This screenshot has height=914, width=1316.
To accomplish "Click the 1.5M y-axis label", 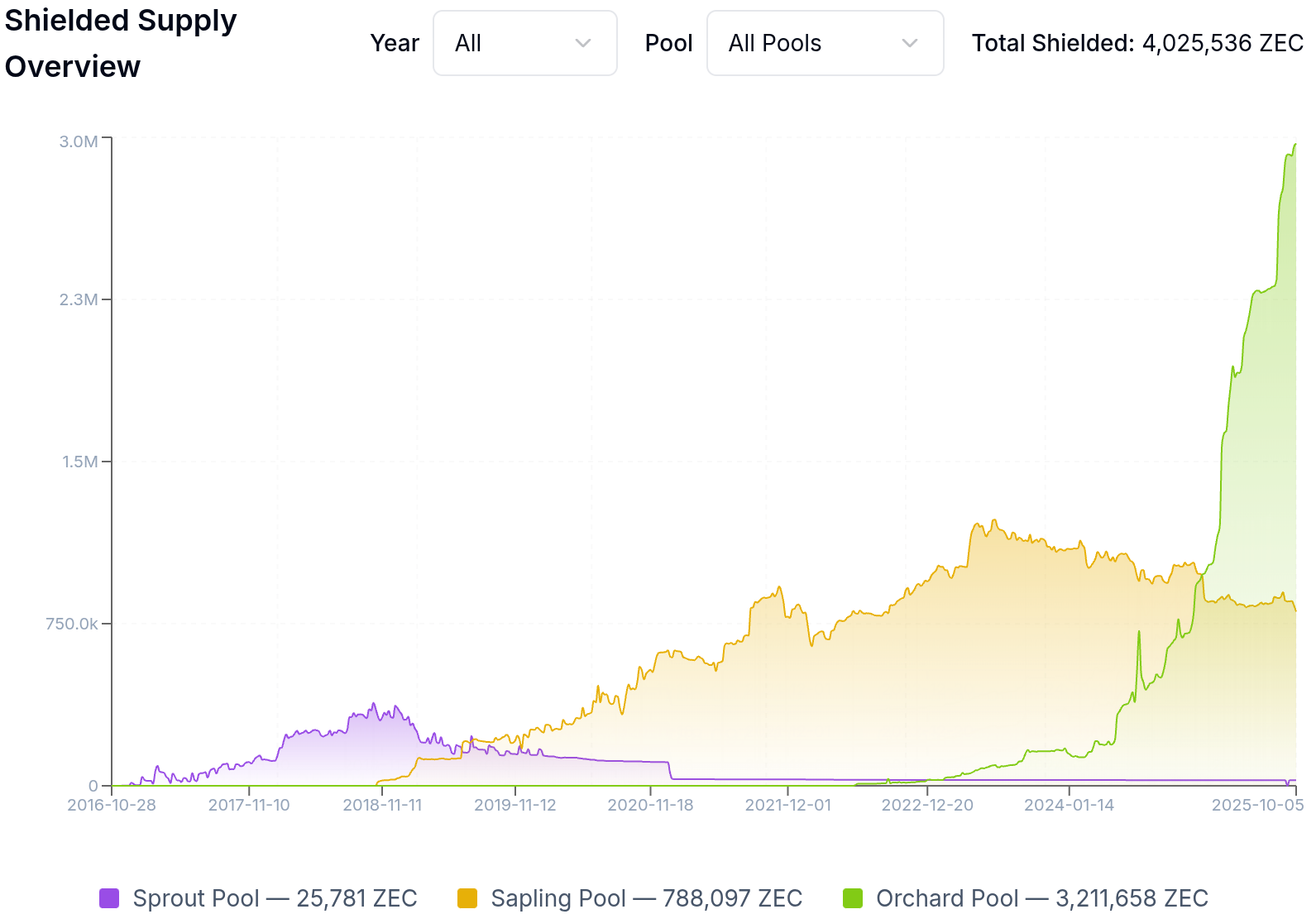I will [80, 462].
